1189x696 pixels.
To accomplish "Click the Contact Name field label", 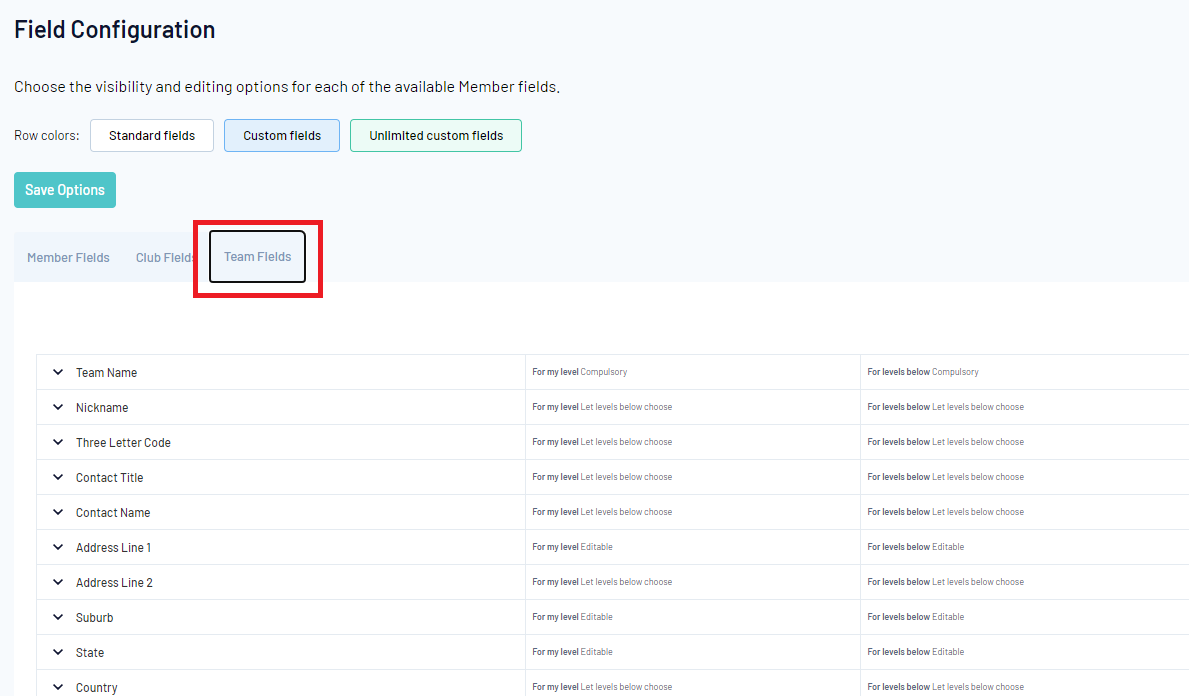I will [113, 512].
